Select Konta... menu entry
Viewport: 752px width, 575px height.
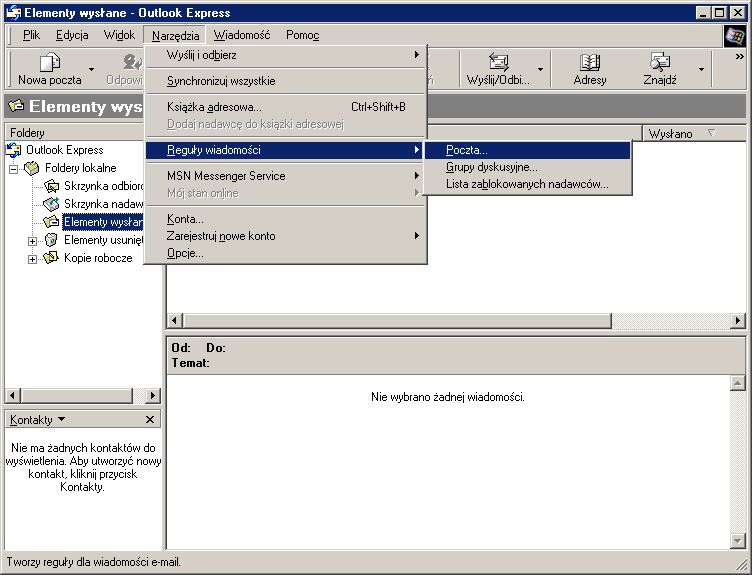pos(285,219)
